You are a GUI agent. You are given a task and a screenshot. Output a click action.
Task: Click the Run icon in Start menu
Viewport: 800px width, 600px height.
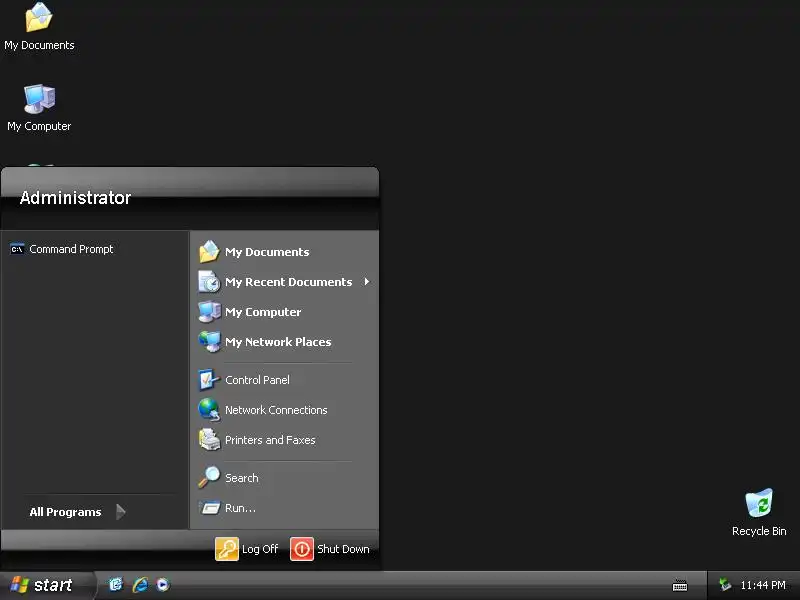[209, 508]
